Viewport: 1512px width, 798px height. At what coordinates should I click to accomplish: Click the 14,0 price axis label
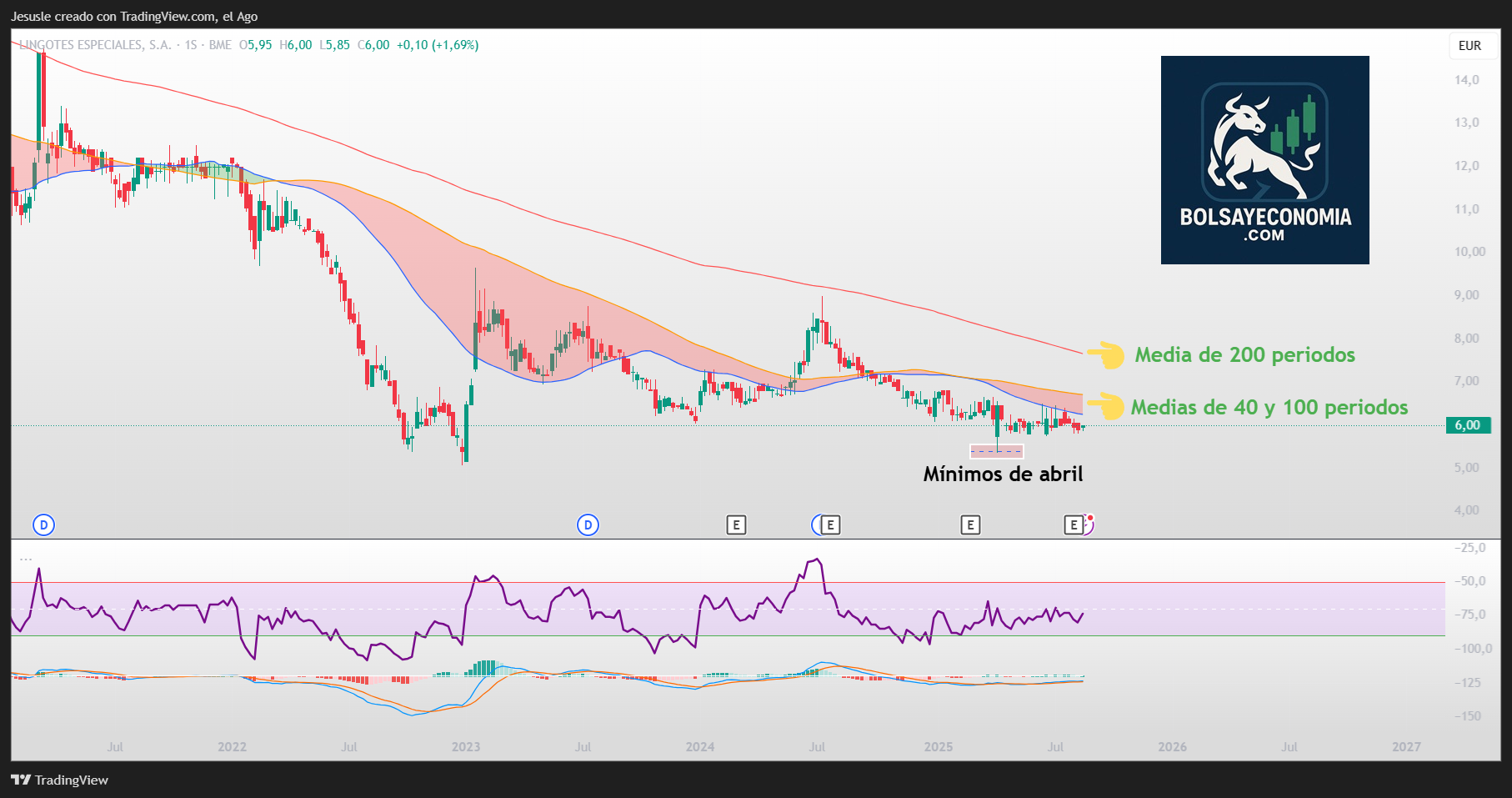(x=1467, y=80)
